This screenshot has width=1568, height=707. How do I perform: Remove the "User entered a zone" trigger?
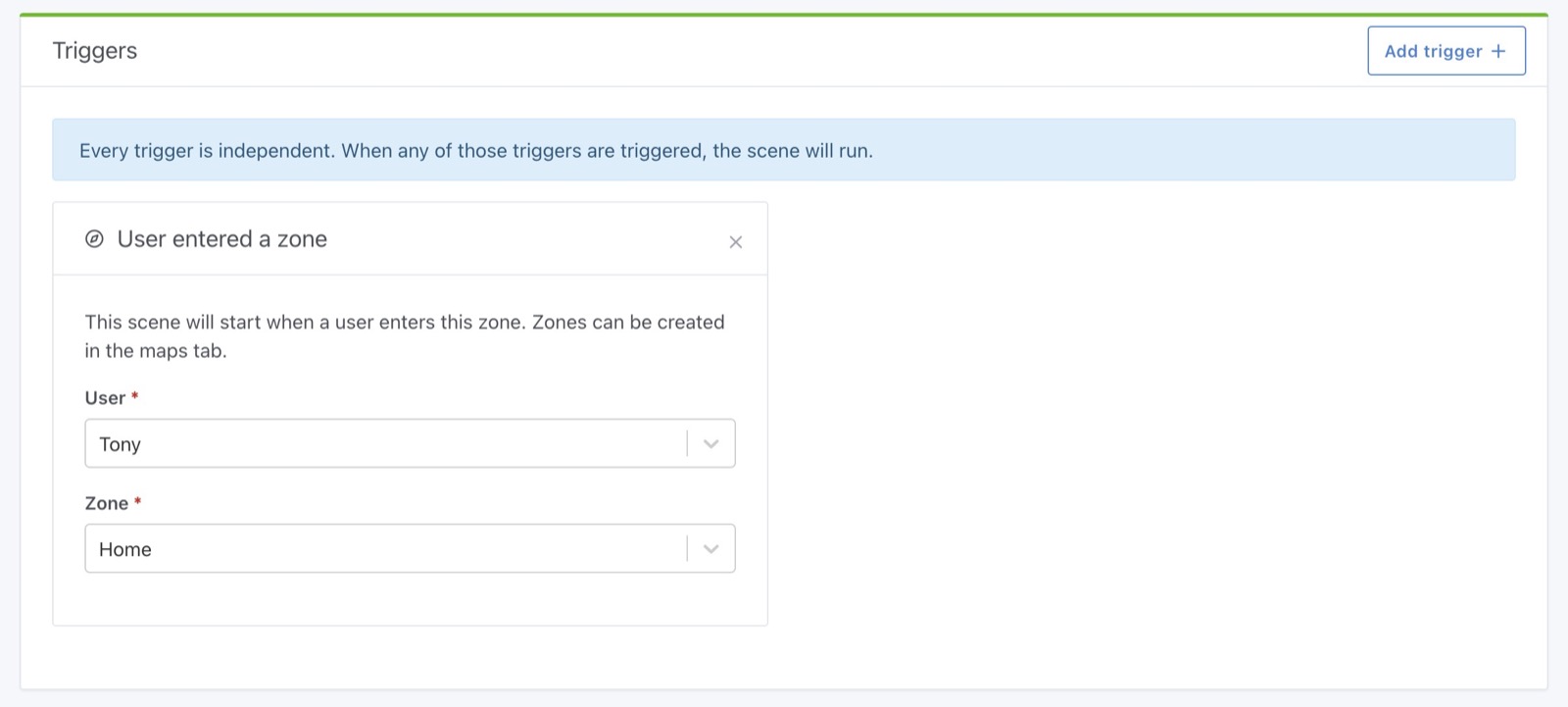tap(736, 241)
